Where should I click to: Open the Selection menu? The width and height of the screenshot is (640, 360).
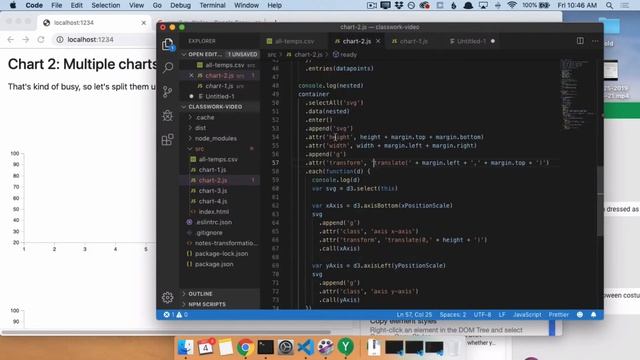click(106, 5)
